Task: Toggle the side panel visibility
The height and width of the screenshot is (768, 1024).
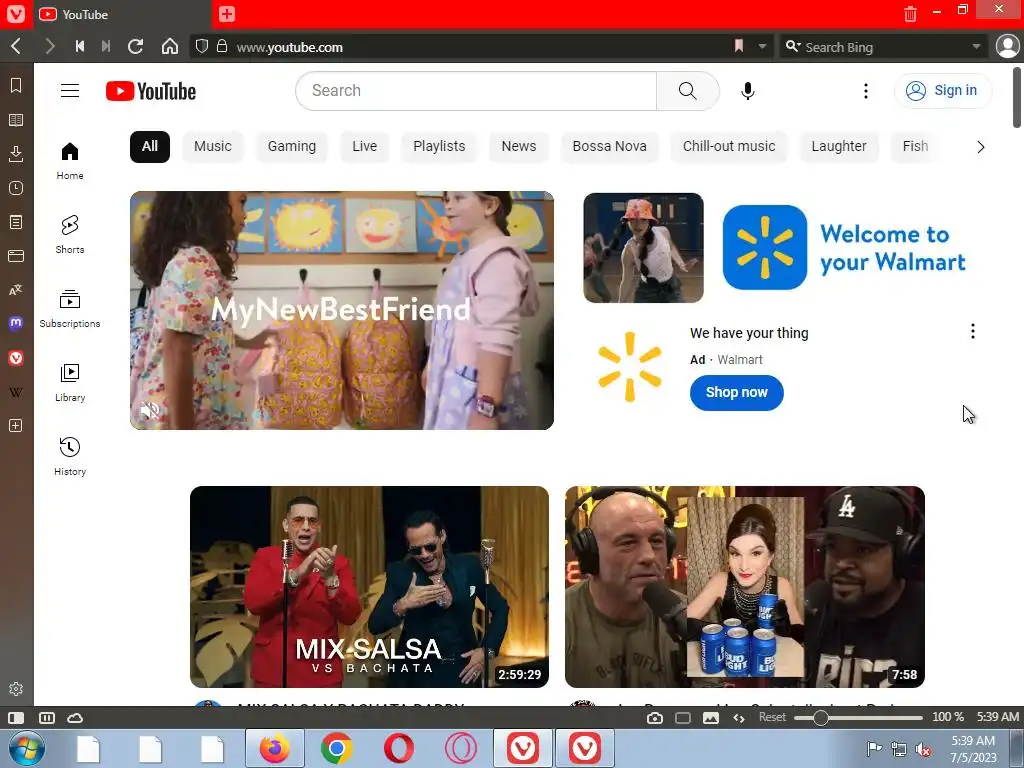Action: click(x=16, y=718)
